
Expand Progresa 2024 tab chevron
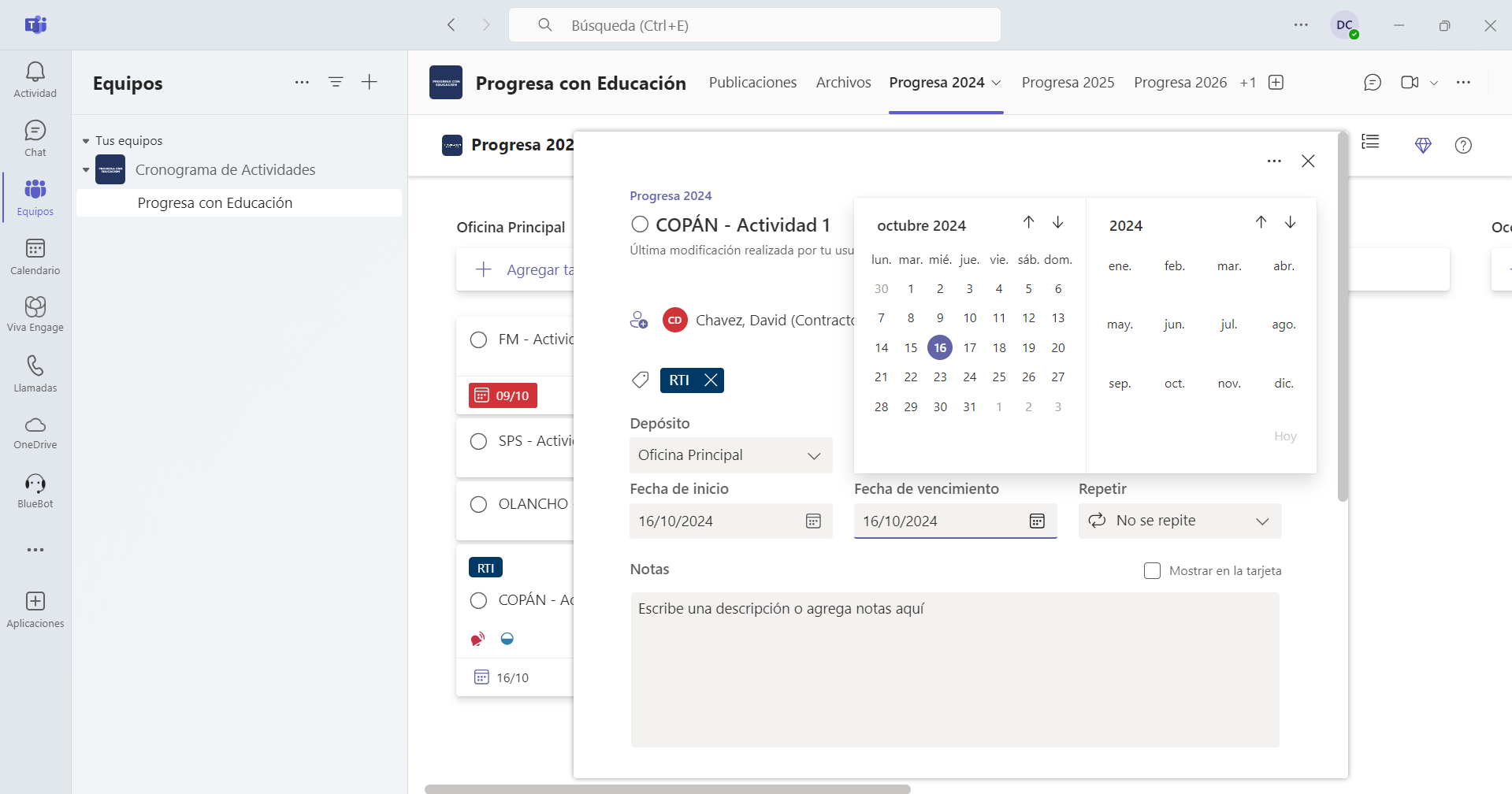point(996,83)
